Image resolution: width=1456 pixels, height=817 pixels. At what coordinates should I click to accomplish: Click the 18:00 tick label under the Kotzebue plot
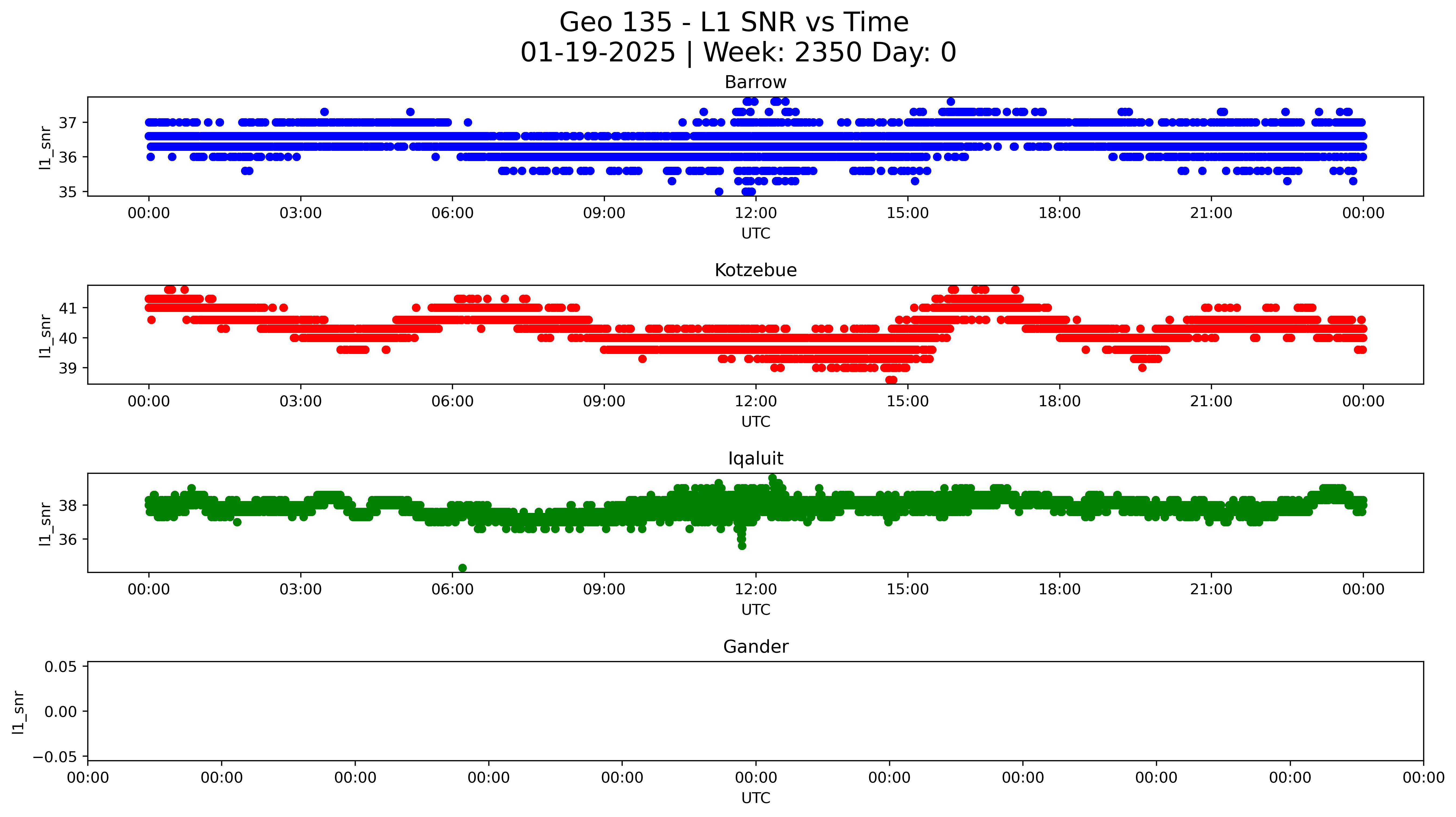(1059, 401)
